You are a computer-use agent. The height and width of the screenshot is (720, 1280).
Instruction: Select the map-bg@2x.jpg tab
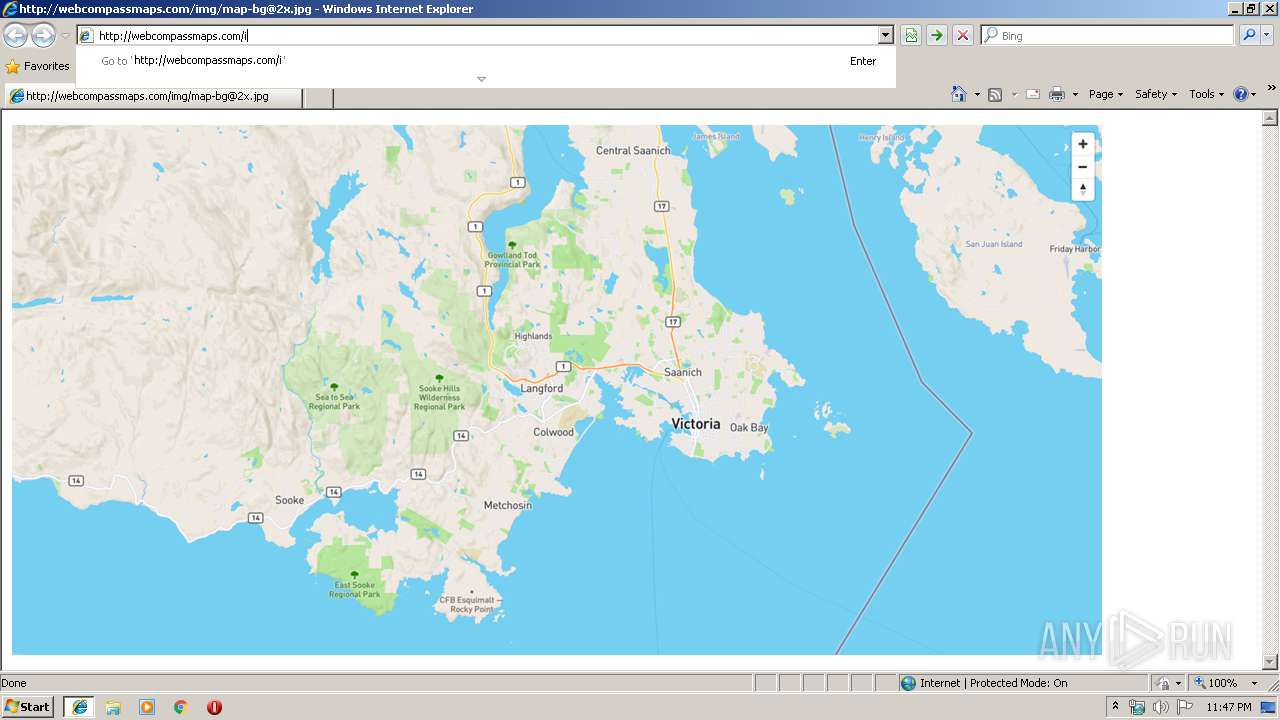(152, 97)
